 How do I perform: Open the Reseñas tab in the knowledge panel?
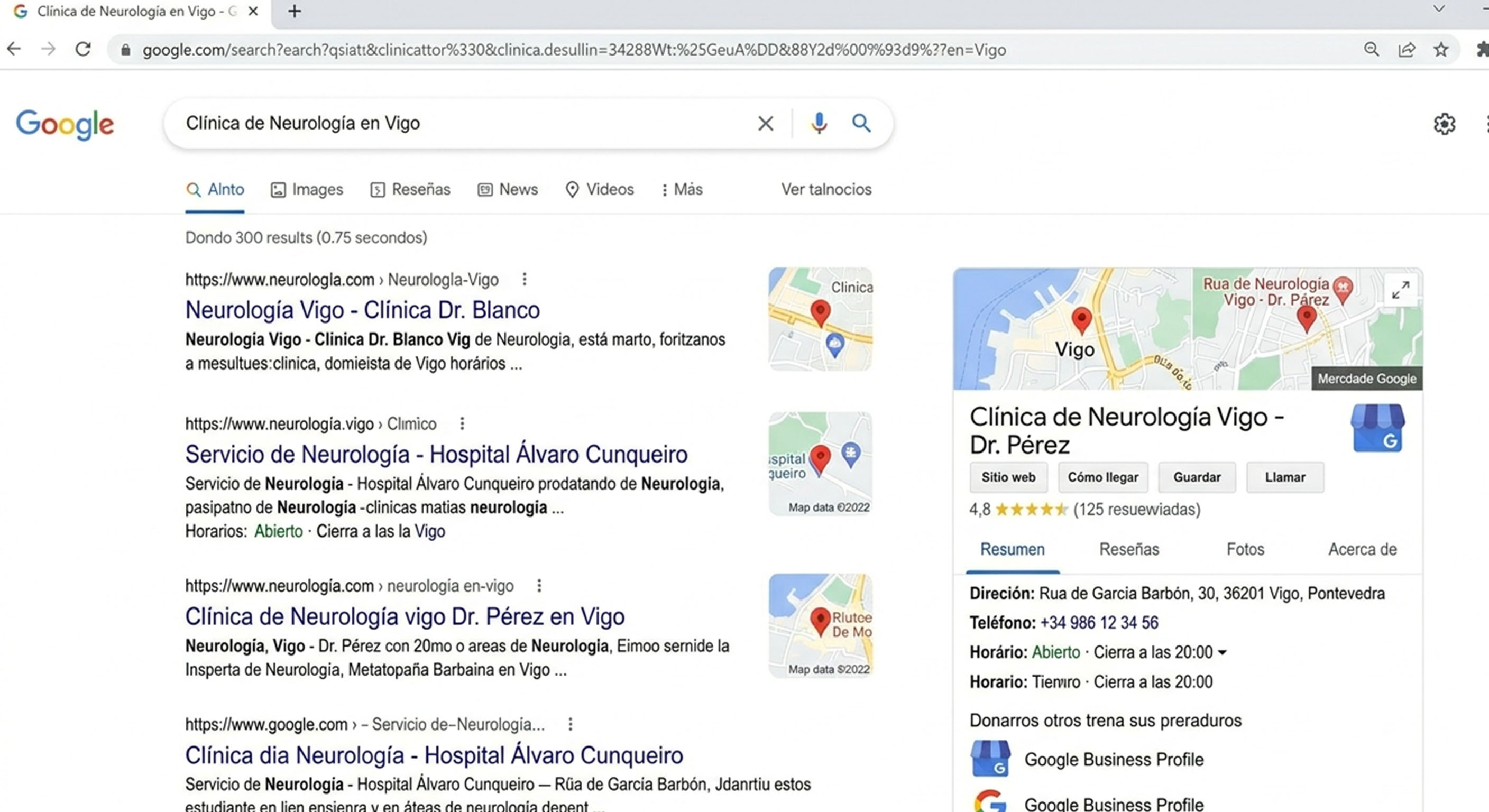(x=1129, y=549)
